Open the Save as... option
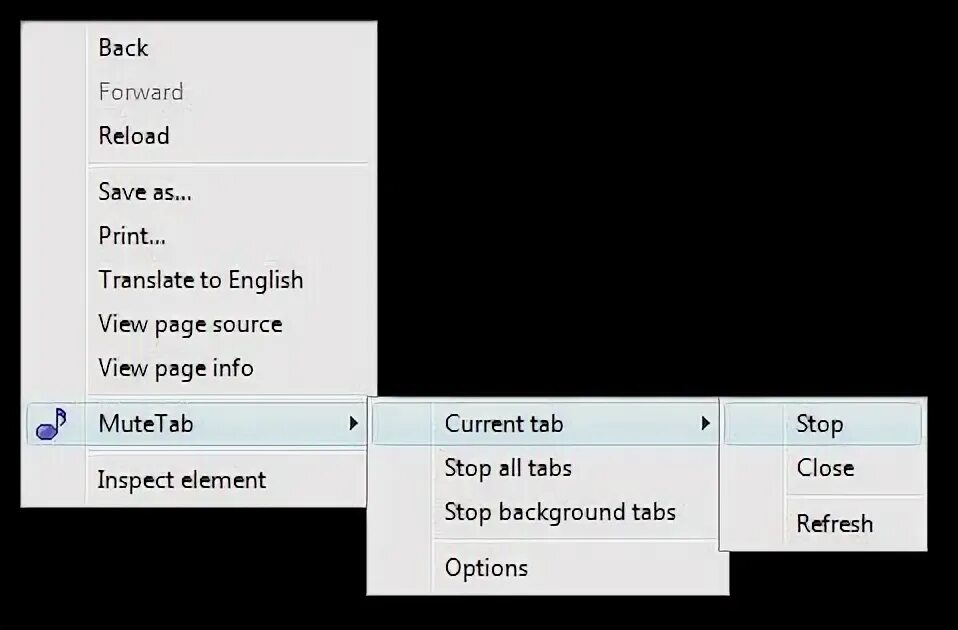 pos(145,192)
